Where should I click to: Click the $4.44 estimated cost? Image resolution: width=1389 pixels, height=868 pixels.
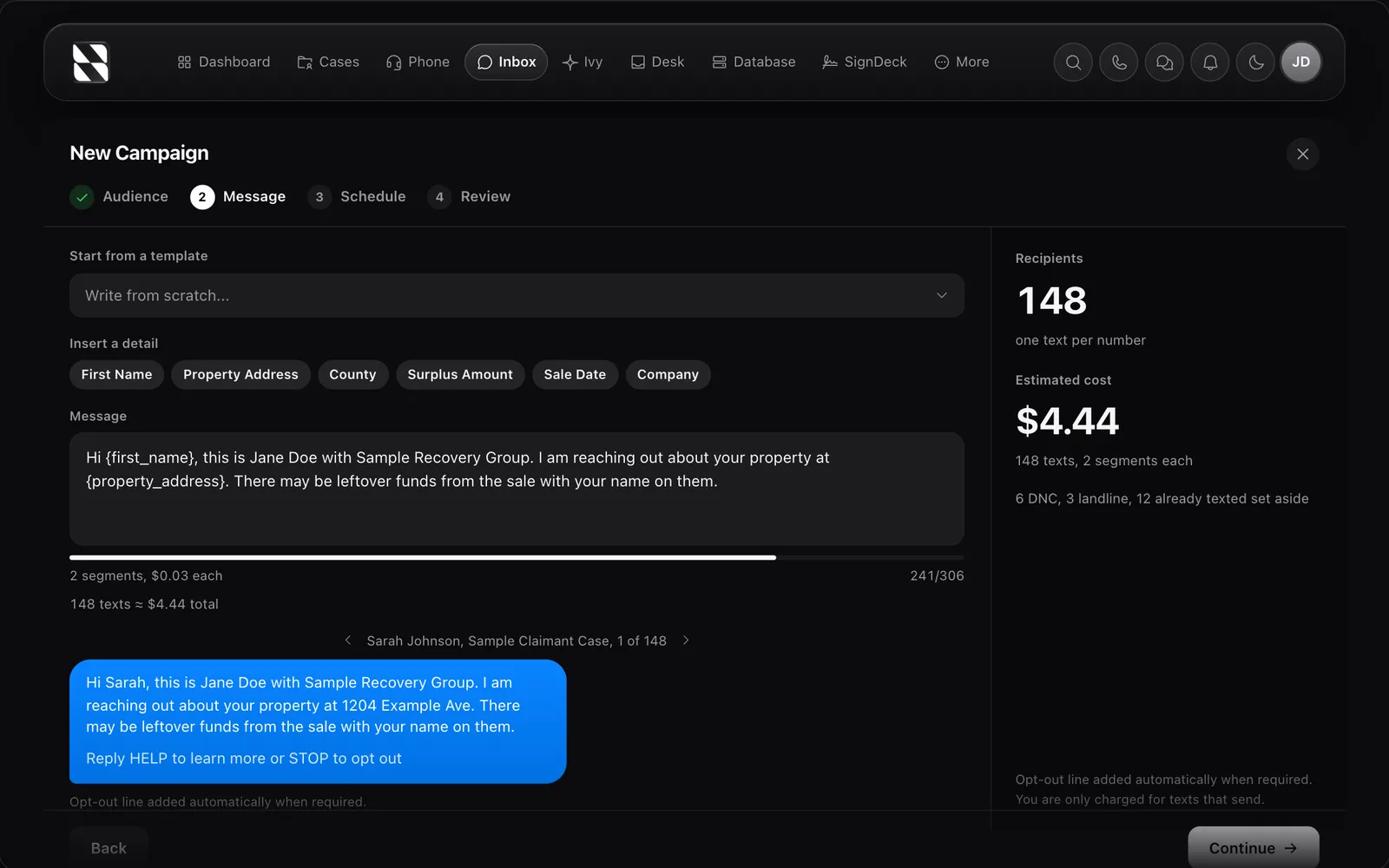click(1068, 421)
